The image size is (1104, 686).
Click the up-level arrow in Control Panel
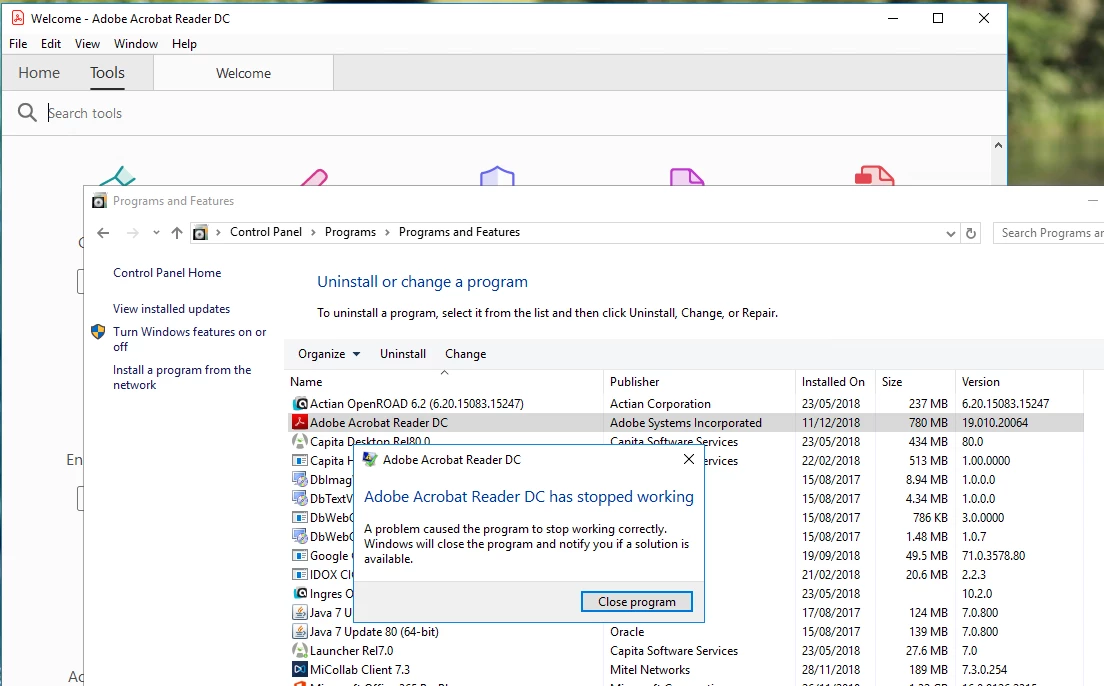(x=177, y=232)
